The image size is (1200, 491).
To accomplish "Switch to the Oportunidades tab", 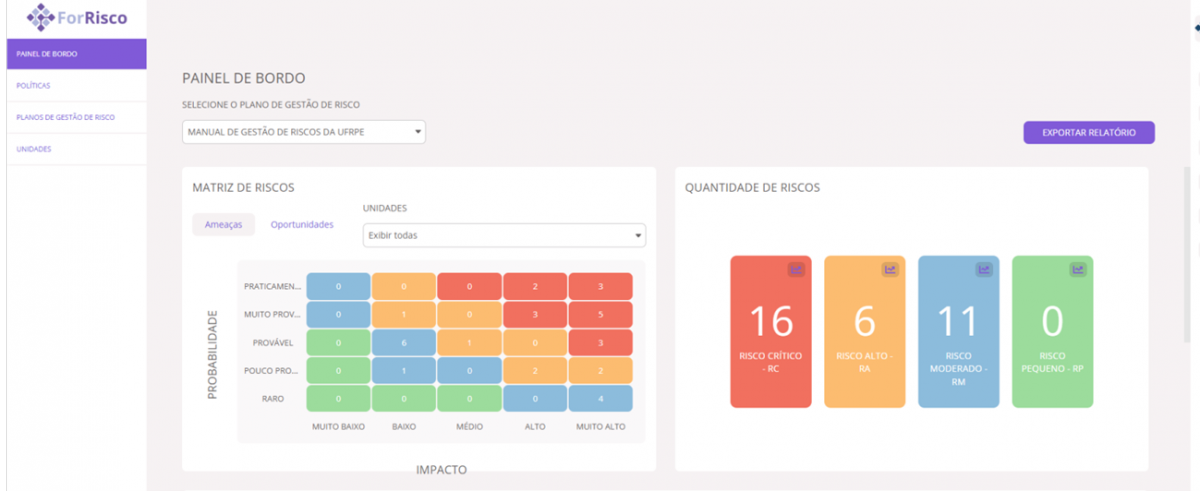I will [x=301, y=225].
